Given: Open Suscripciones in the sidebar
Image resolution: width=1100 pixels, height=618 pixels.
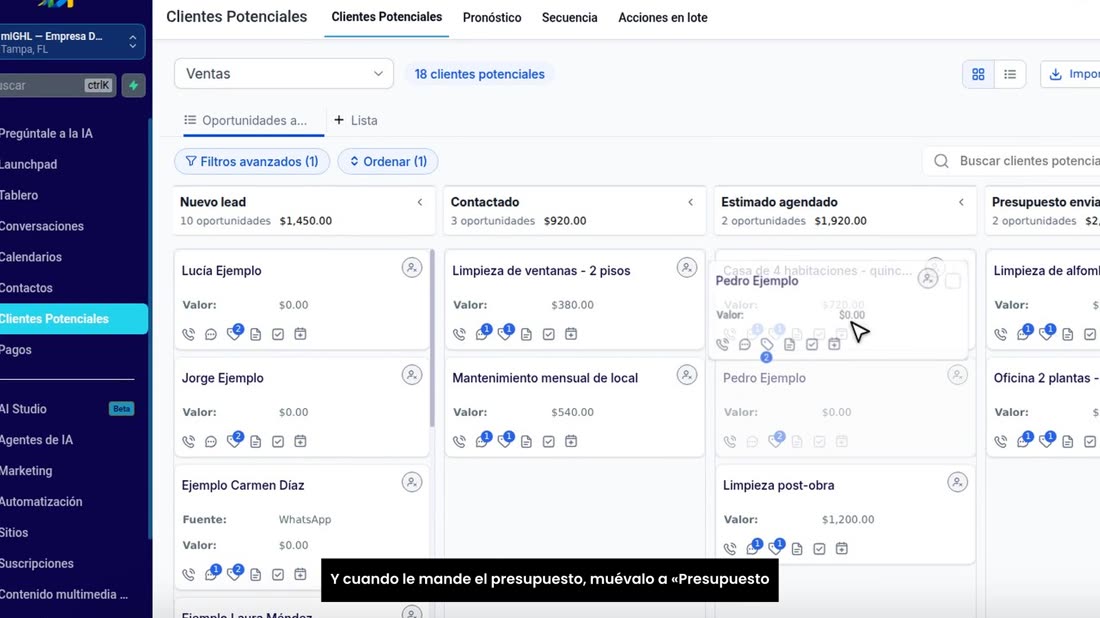Looking at the screenshot, I should click(36, 563).
